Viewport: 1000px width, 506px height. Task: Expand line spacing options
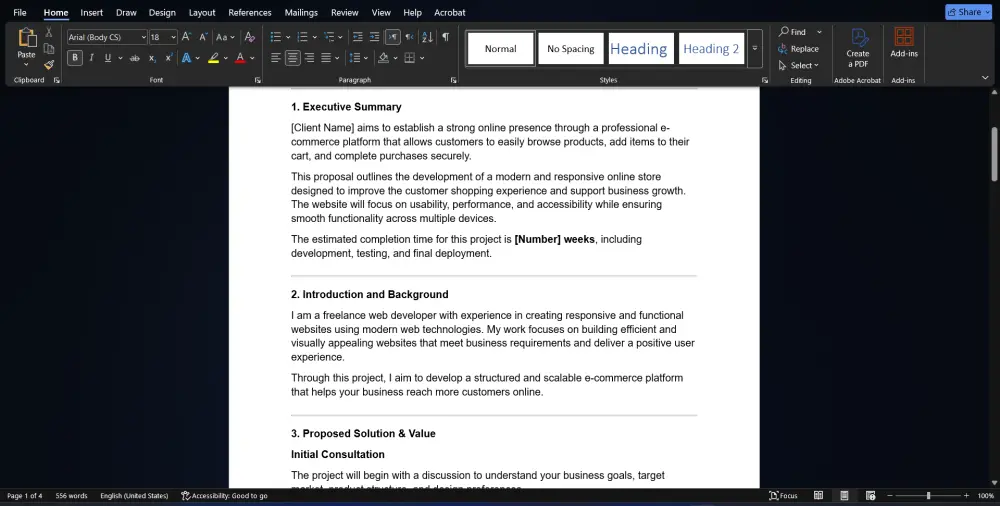point(358,58)
